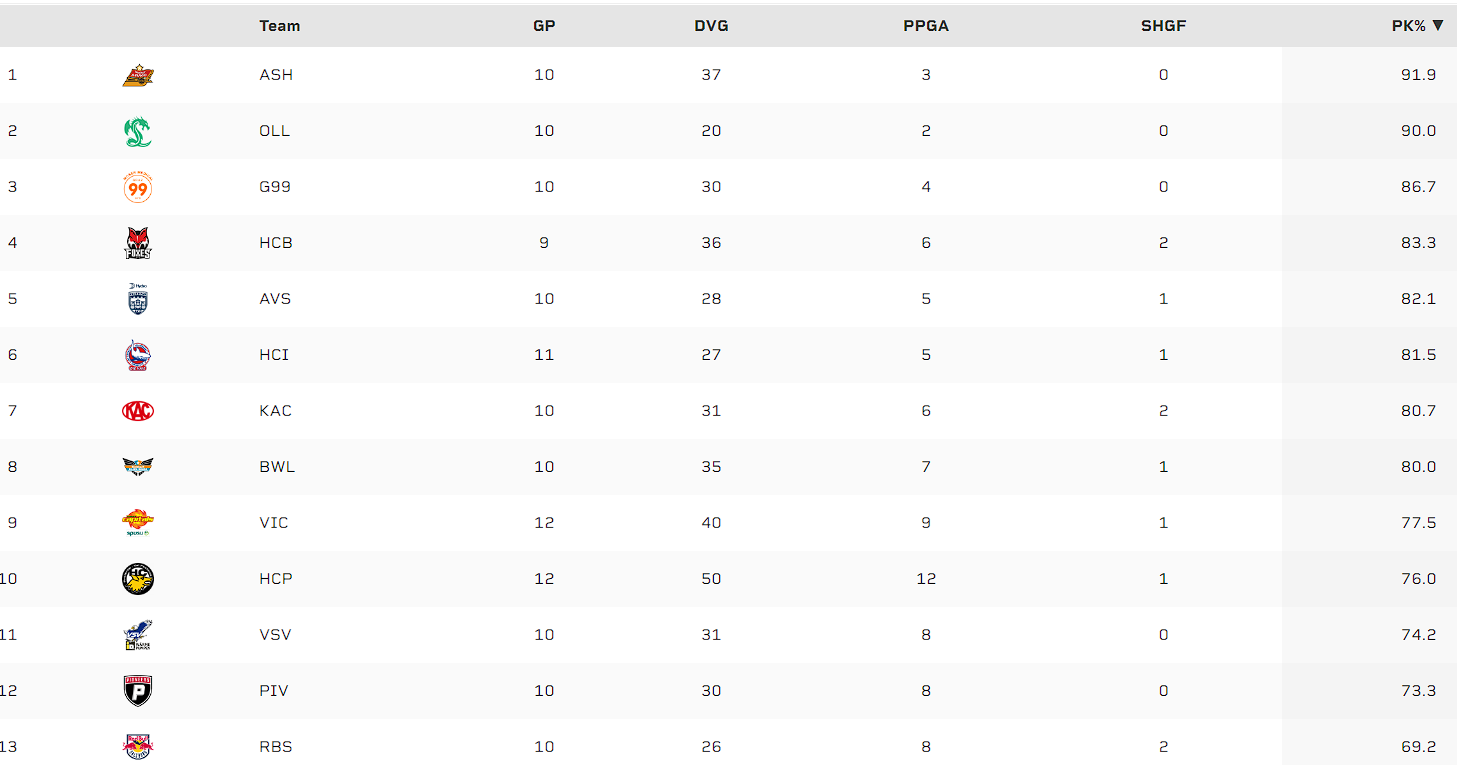This screenshot has width=1457, height=765.
Task: Open the BWL Black Wings logo
Action: 138,467
